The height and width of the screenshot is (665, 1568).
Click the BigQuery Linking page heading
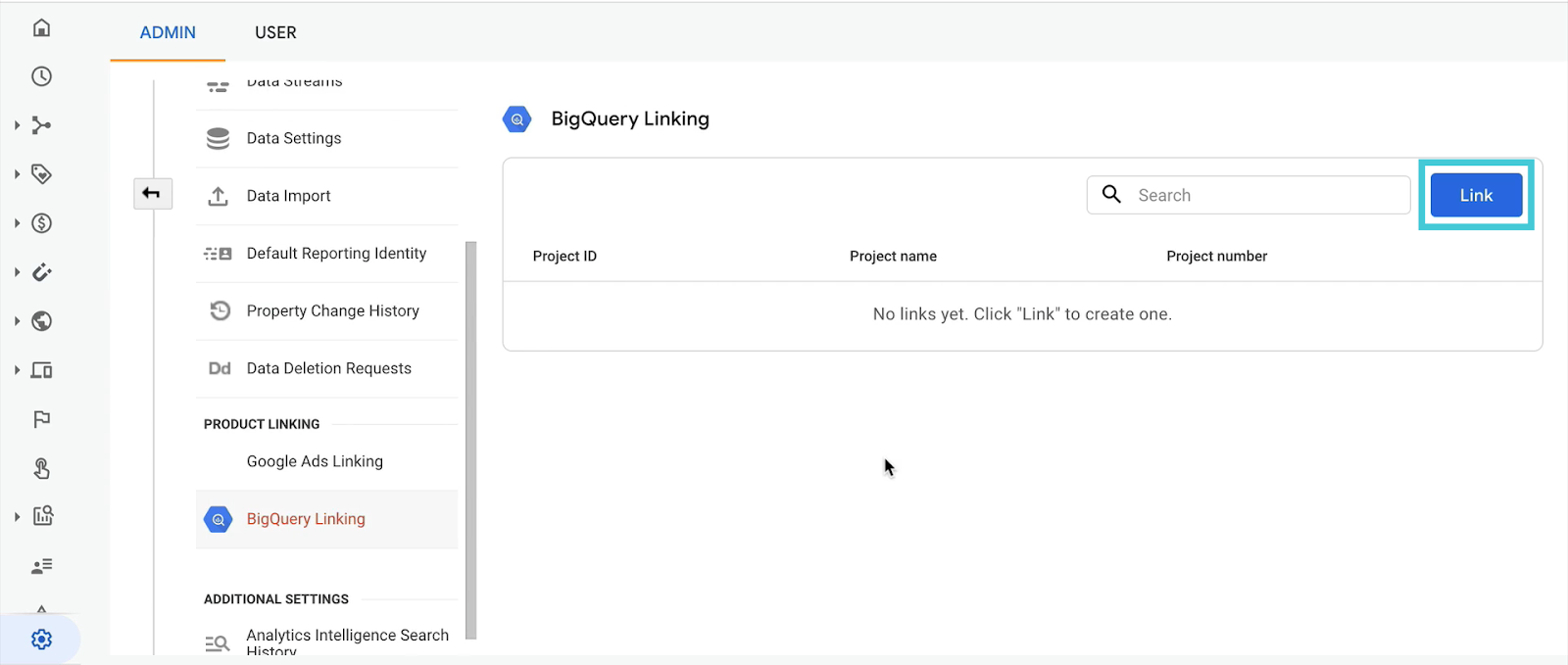coord(630,119)
